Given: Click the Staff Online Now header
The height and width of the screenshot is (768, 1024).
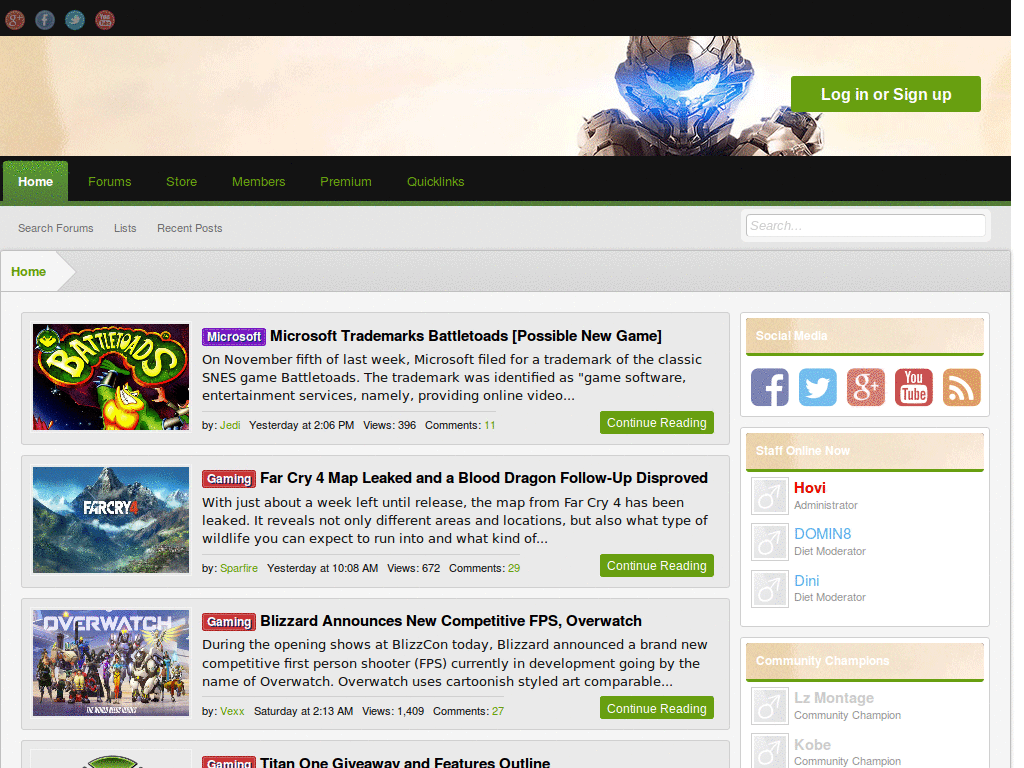Looking at the screenshot, I should pyautogui.click(x=865, y=451).
